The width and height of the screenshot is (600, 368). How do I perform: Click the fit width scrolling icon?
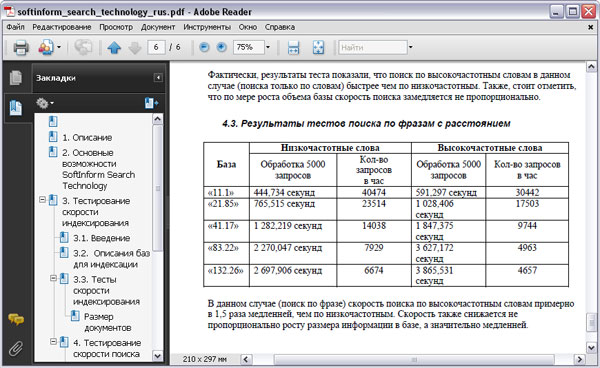point(293,47)
